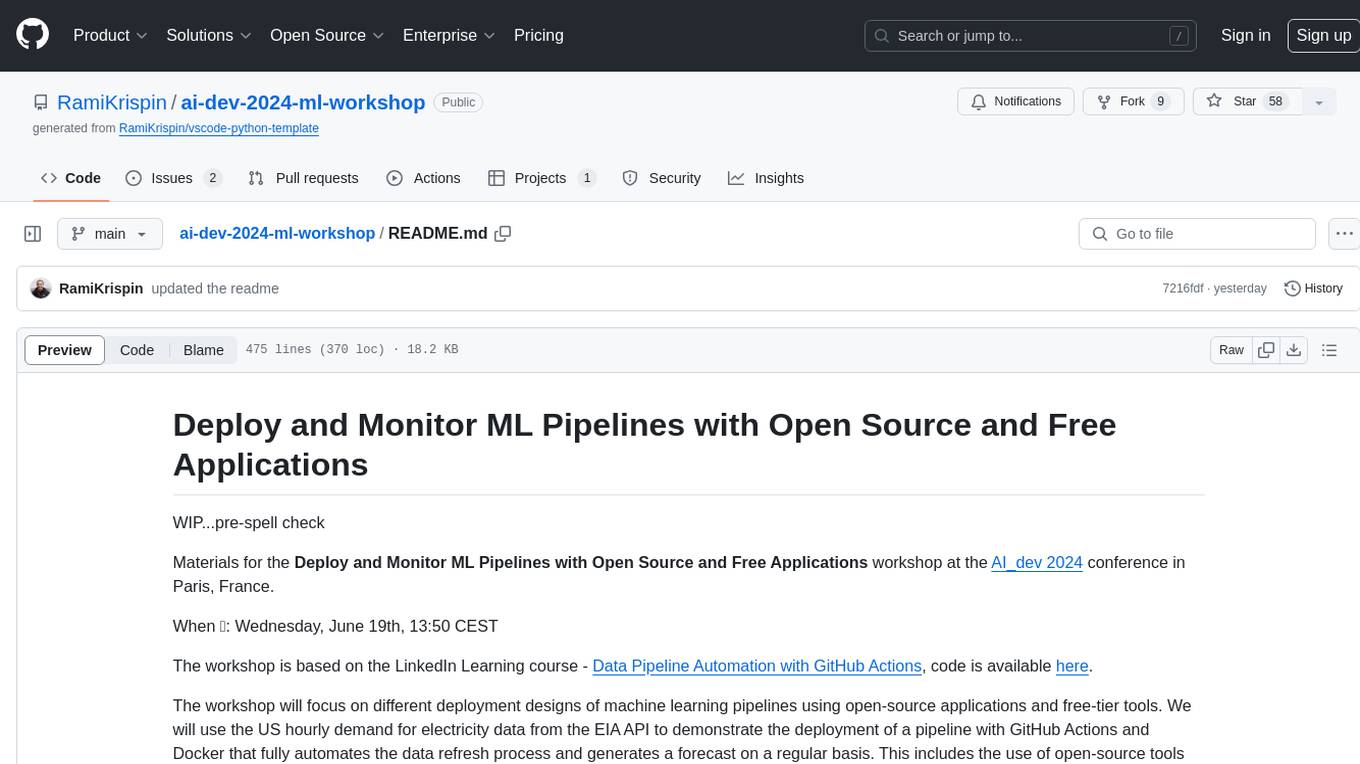
Task: Click the Notifications bell button
Action: [1016, 101]
